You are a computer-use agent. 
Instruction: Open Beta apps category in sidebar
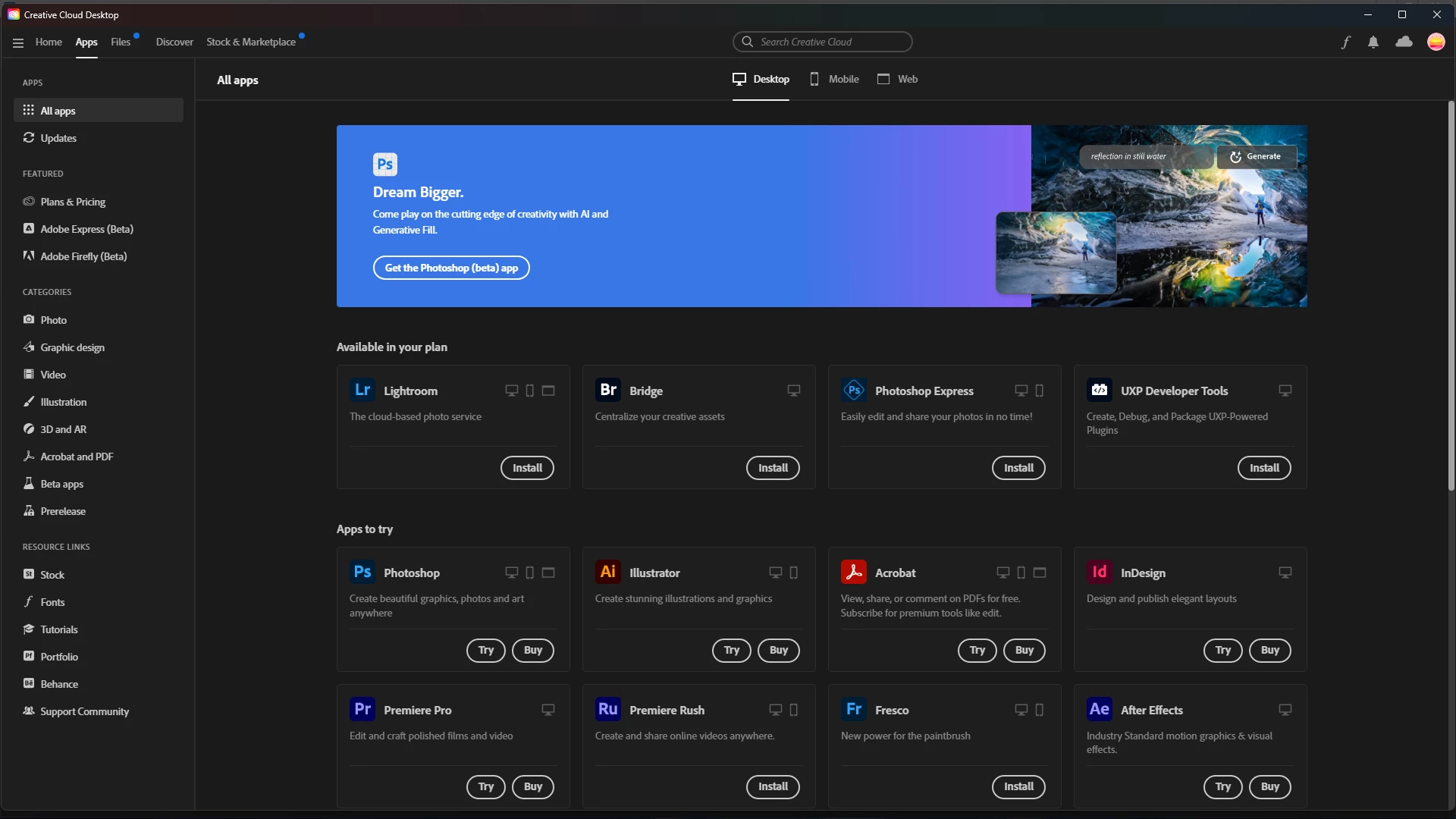[x=61, y=484]
